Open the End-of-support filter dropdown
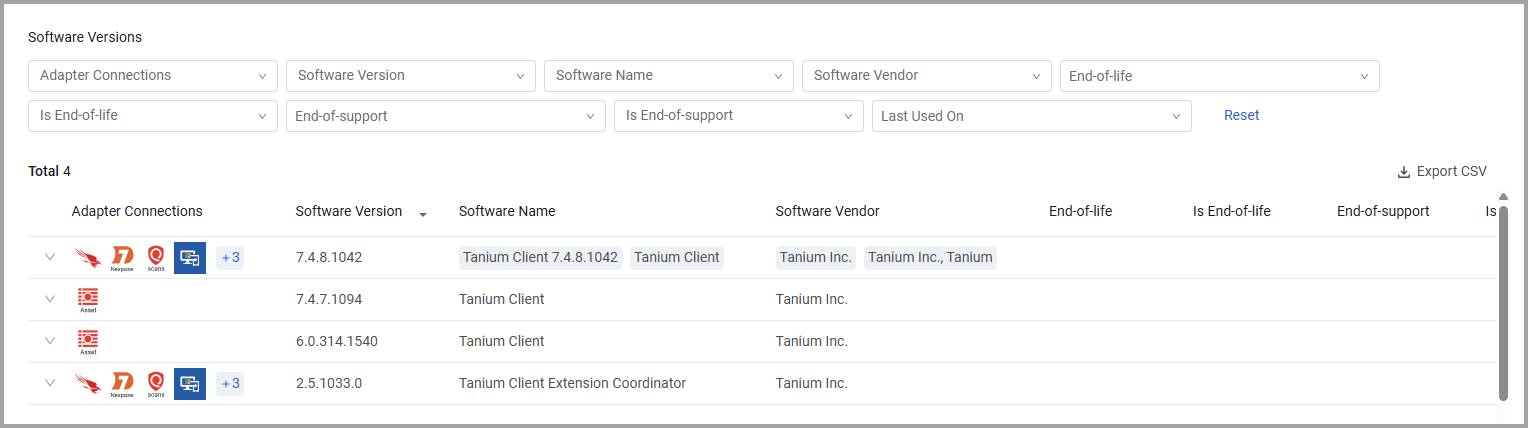 coord(446,116)
